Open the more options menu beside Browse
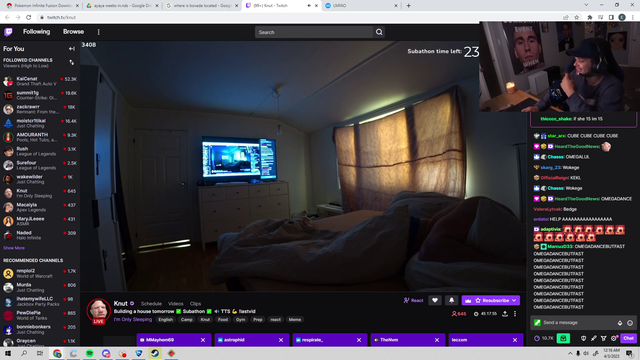This screenshot has height=360, width=640. [98, 32]
